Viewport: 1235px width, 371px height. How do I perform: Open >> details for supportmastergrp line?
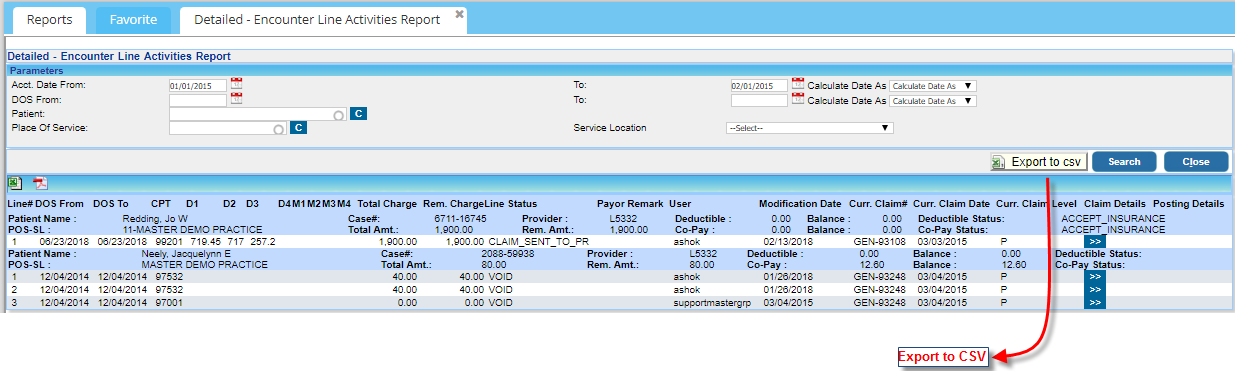(1095, 302)
